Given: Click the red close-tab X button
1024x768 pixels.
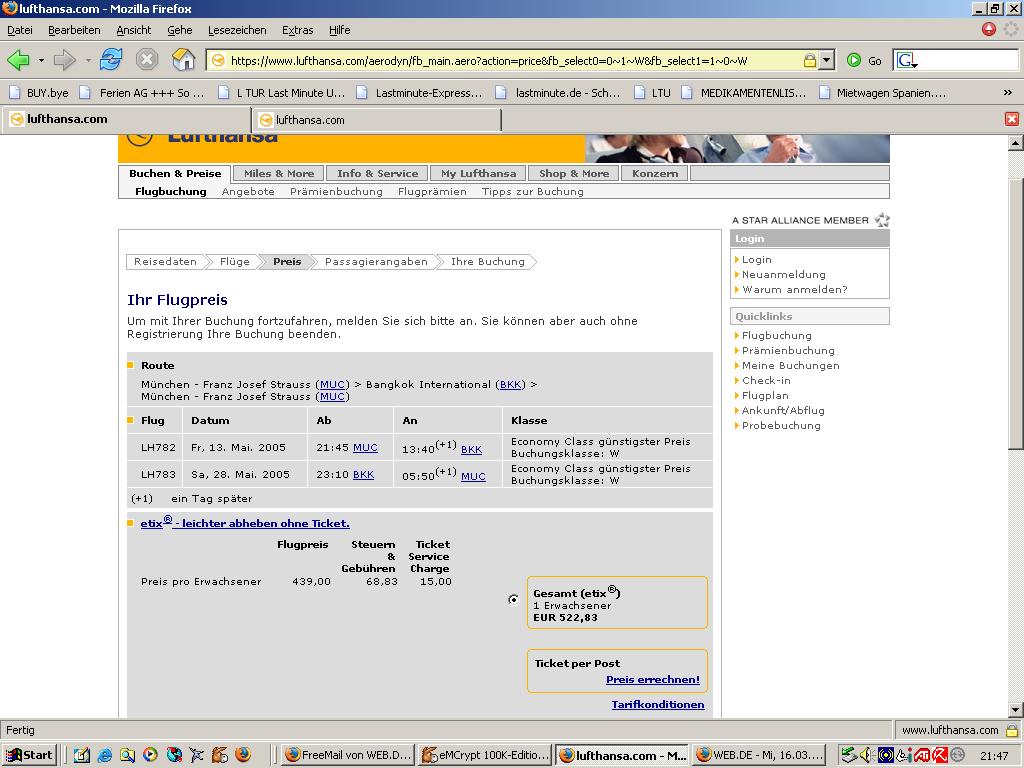Looking at the screenshot, I should 1012,119.
